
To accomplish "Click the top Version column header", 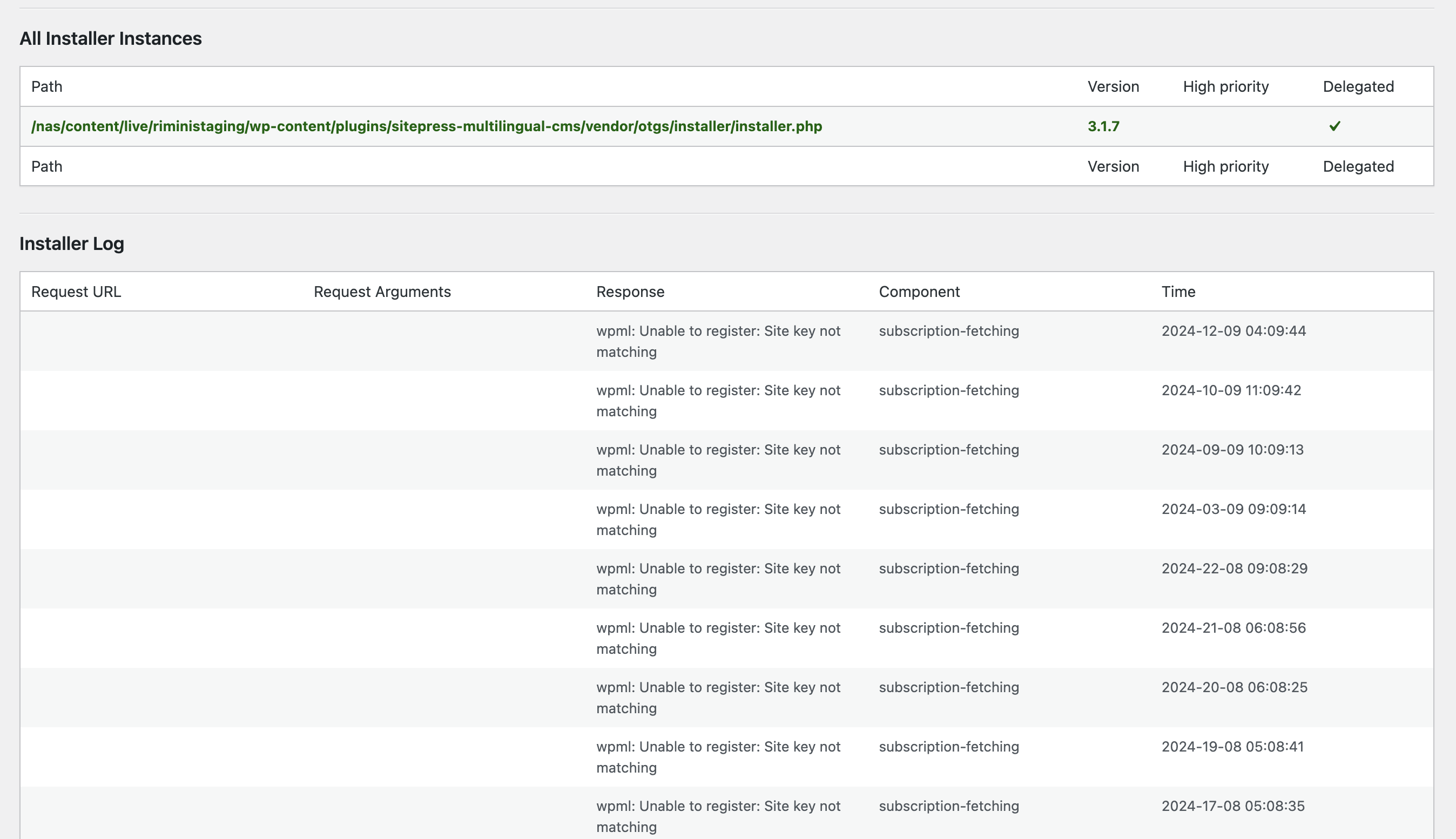I will point(1113,86).
